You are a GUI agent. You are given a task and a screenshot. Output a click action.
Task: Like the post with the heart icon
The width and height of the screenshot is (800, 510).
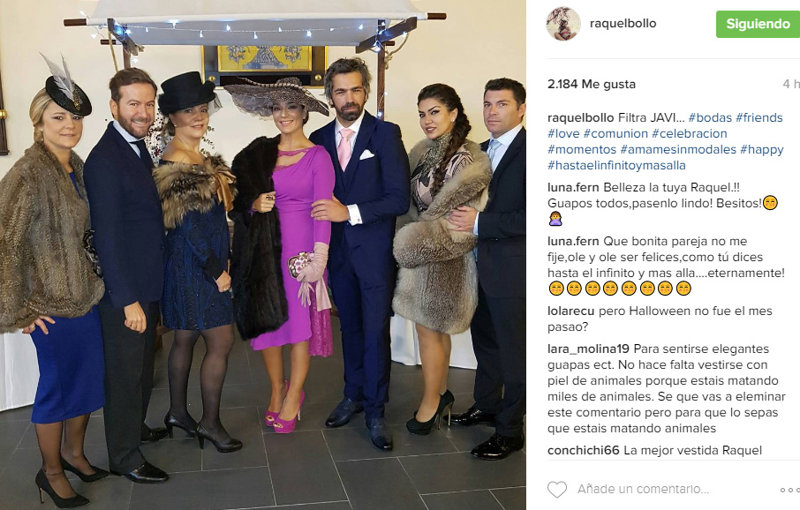point(557,489)
